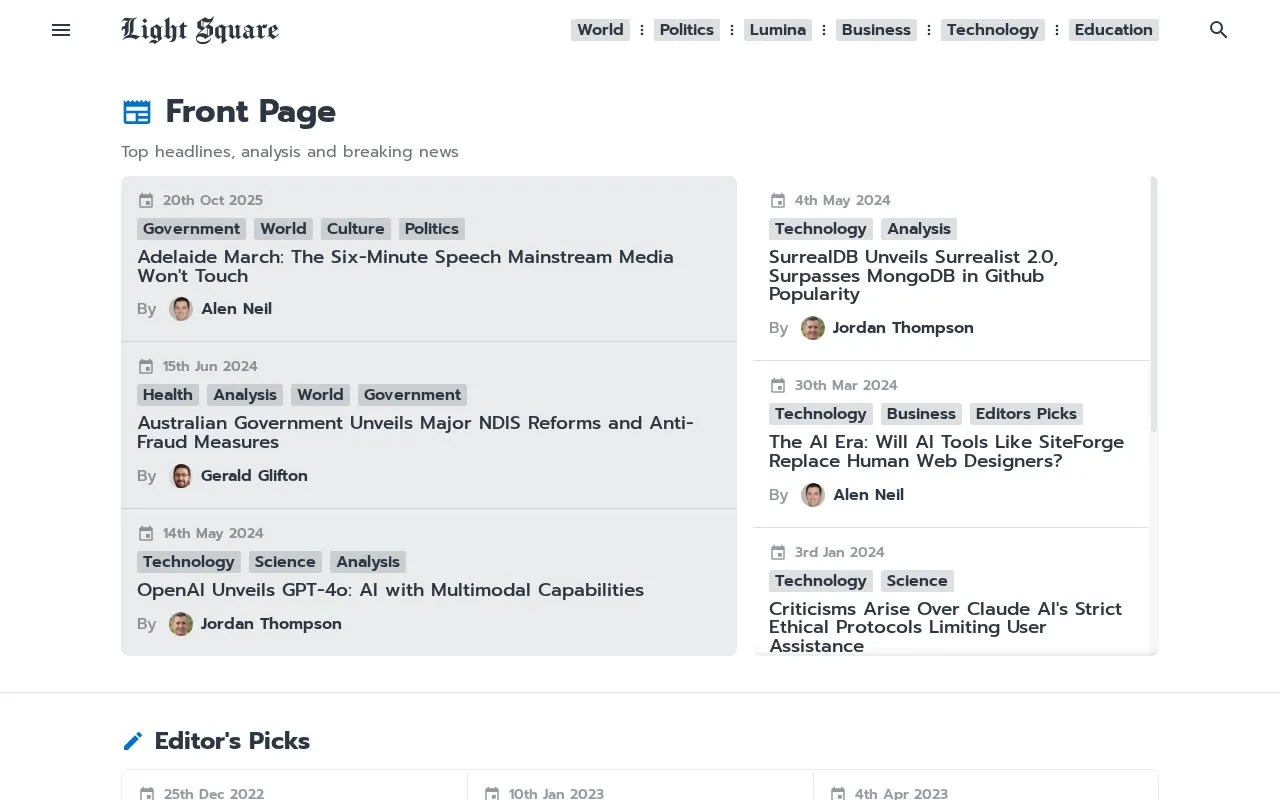Click Alen Neil's avatar on Adelaide March article

[181, 309]
